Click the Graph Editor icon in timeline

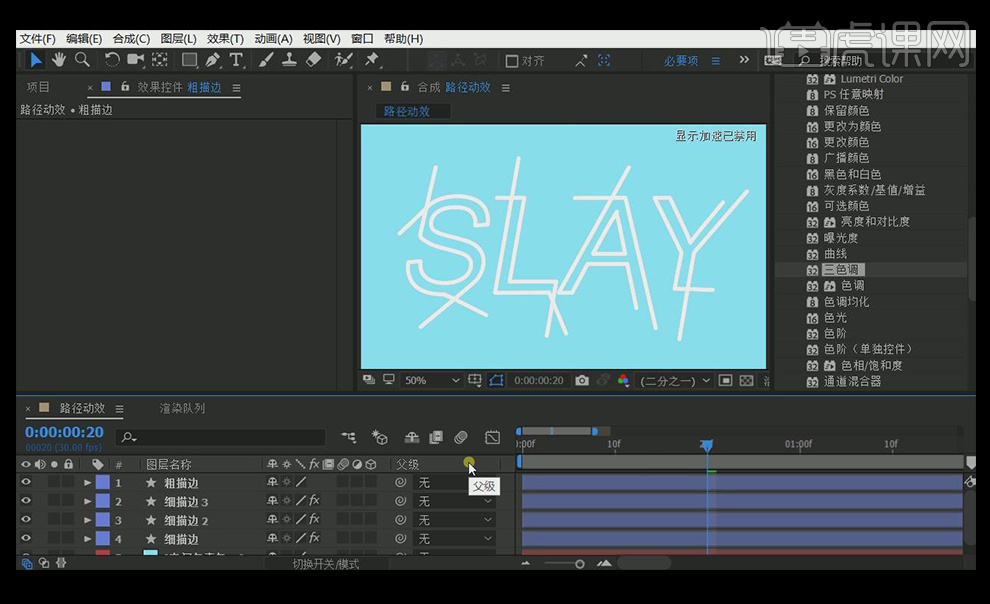click(x=492, y=437)
